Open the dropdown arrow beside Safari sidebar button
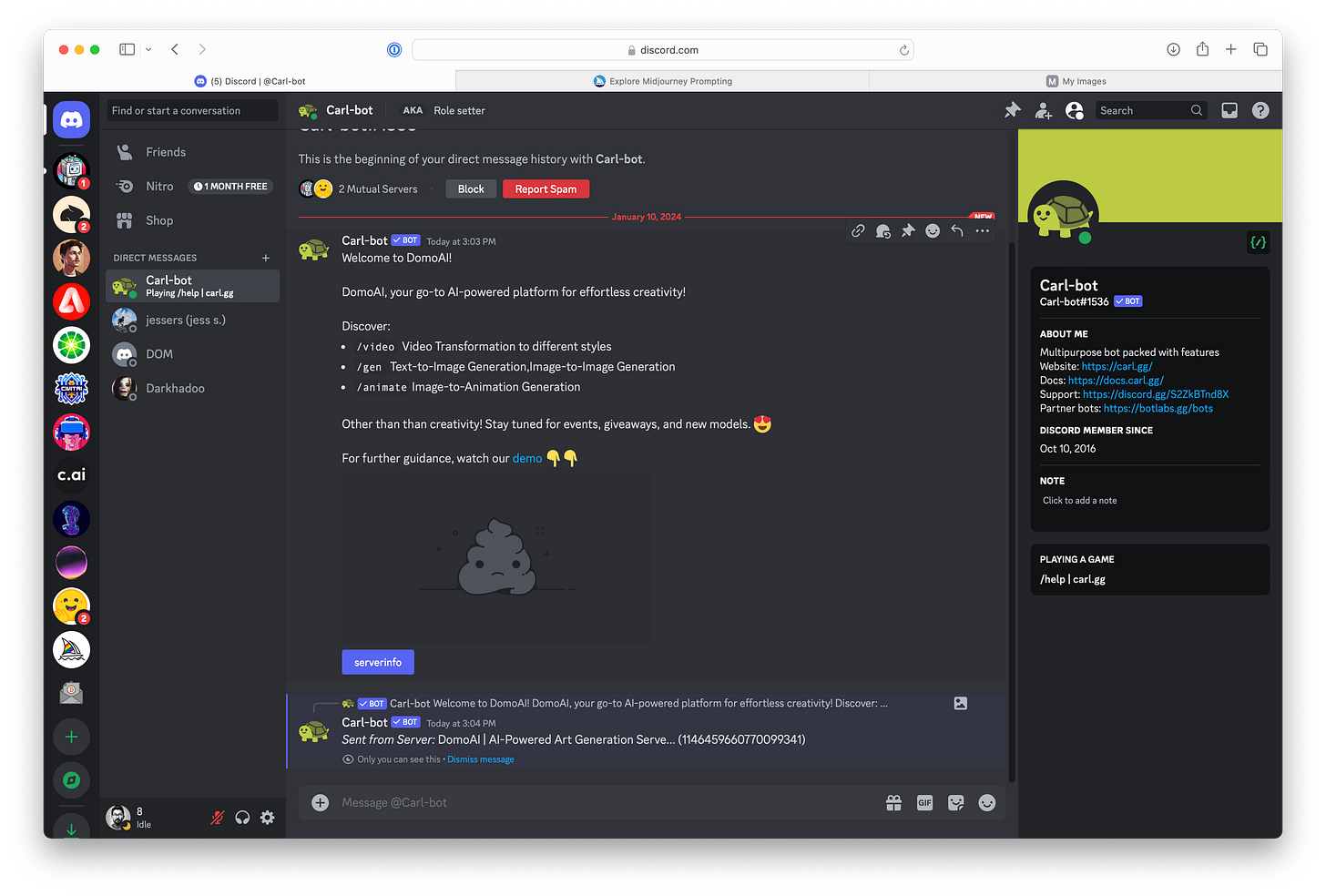Screen dimensions: 1326x896 (148, 49)
